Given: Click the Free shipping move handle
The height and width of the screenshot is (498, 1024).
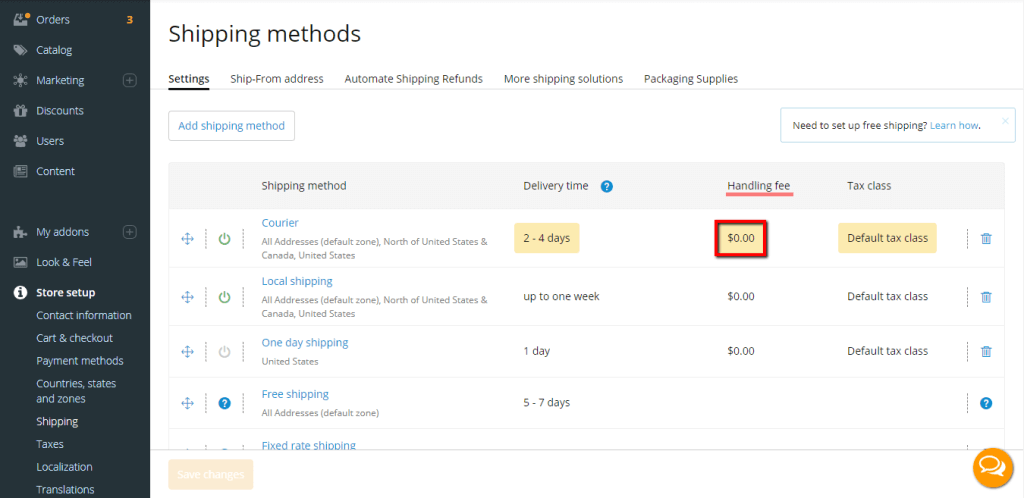Looking at the screenshot, I should (x=187, y=403).
